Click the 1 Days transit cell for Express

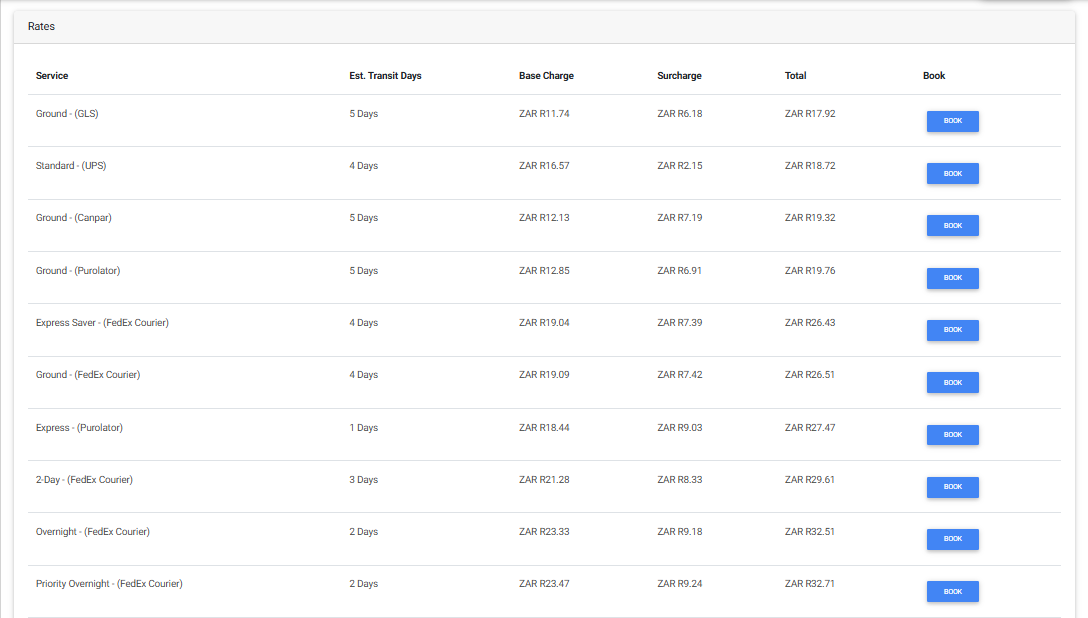tap(363, 428)
